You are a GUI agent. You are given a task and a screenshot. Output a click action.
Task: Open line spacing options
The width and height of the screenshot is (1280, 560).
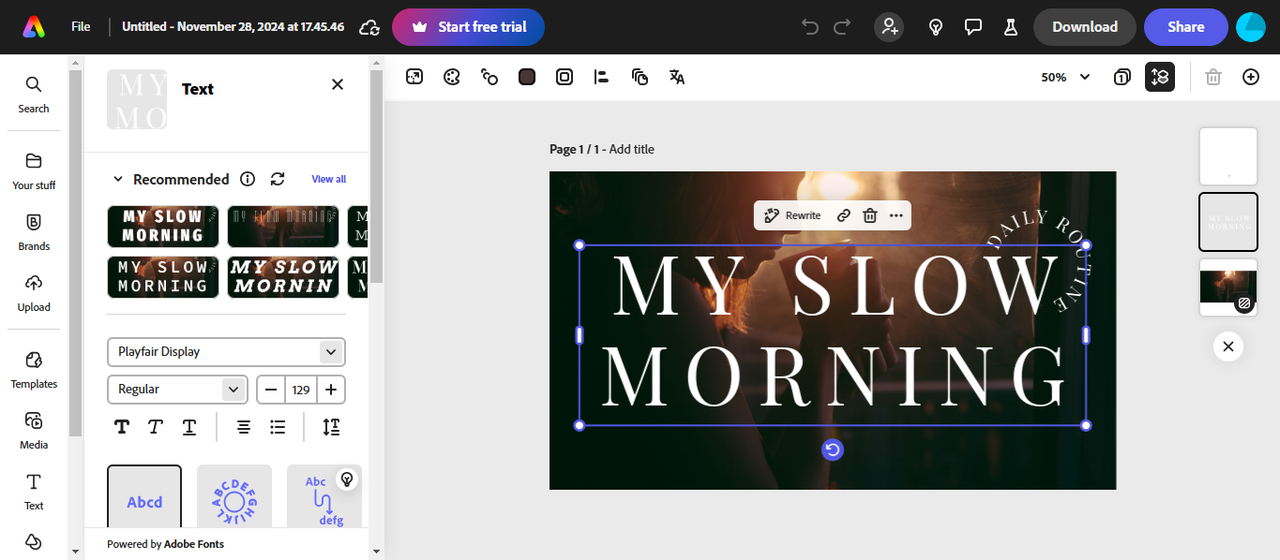pos(331,427)
